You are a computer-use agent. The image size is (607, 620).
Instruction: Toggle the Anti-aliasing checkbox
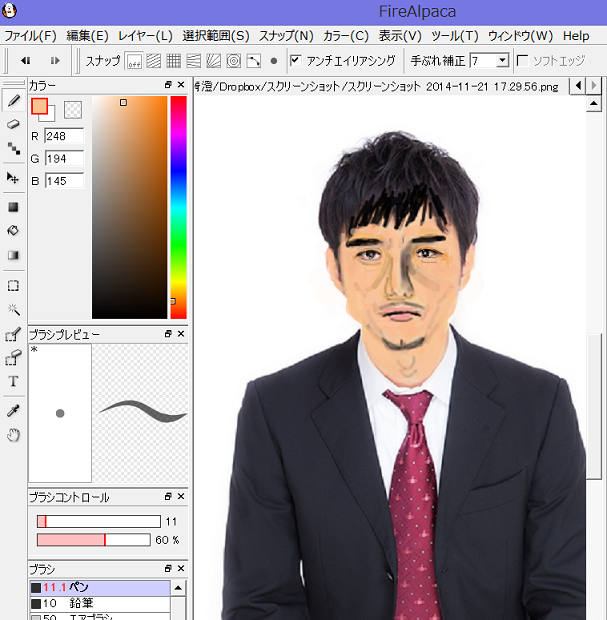click(295, 60)
